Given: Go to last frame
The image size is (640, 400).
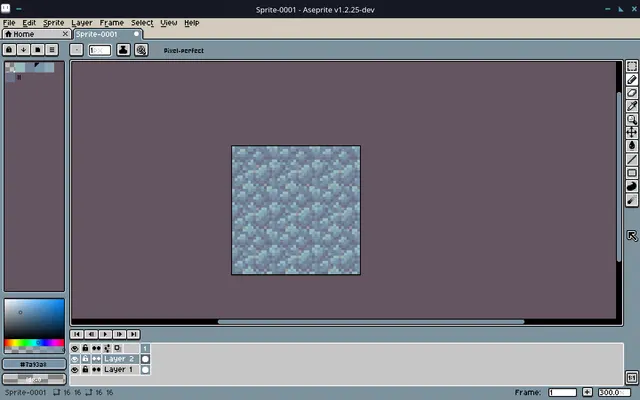Looking at the screenshot, I should click(133, 334).
